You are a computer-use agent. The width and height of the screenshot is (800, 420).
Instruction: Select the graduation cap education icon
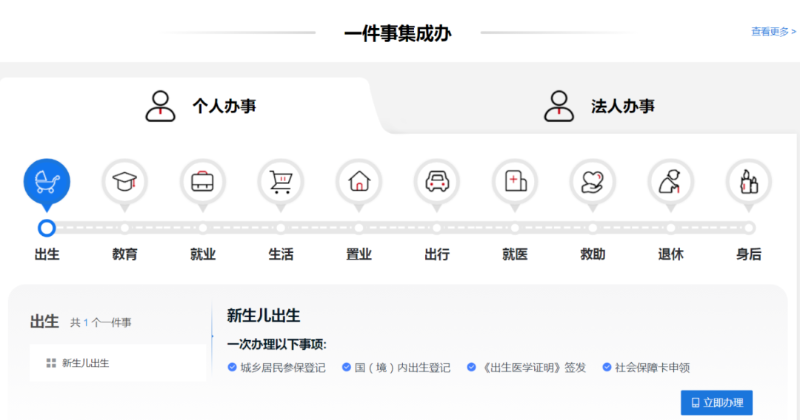pyautogui.click(x=124, y=182)
